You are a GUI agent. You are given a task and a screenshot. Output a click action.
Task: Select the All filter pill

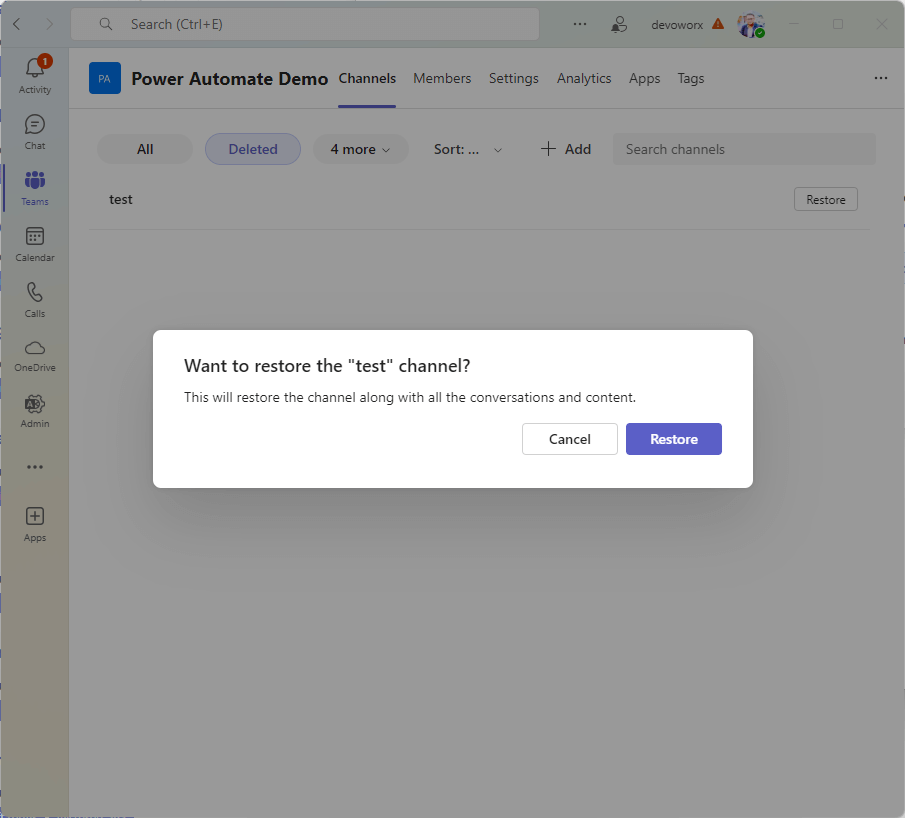[145, 149]
